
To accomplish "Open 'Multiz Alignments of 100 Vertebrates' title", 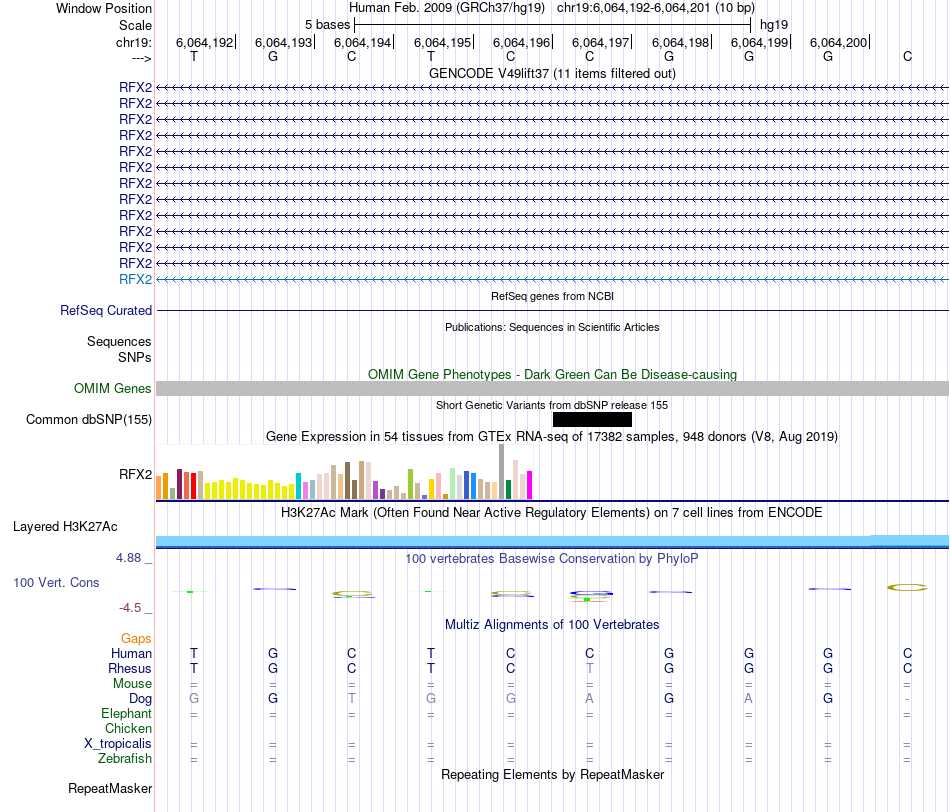I will coord(552,625).
